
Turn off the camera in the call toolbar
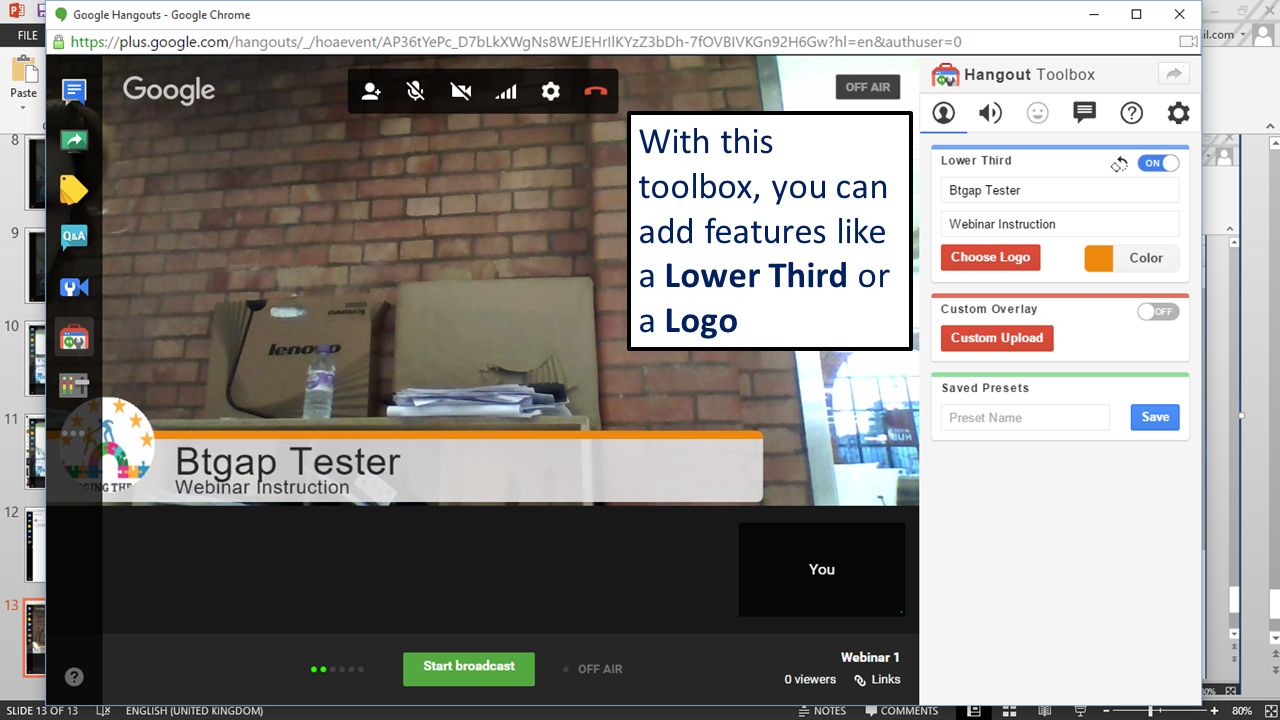461,92
